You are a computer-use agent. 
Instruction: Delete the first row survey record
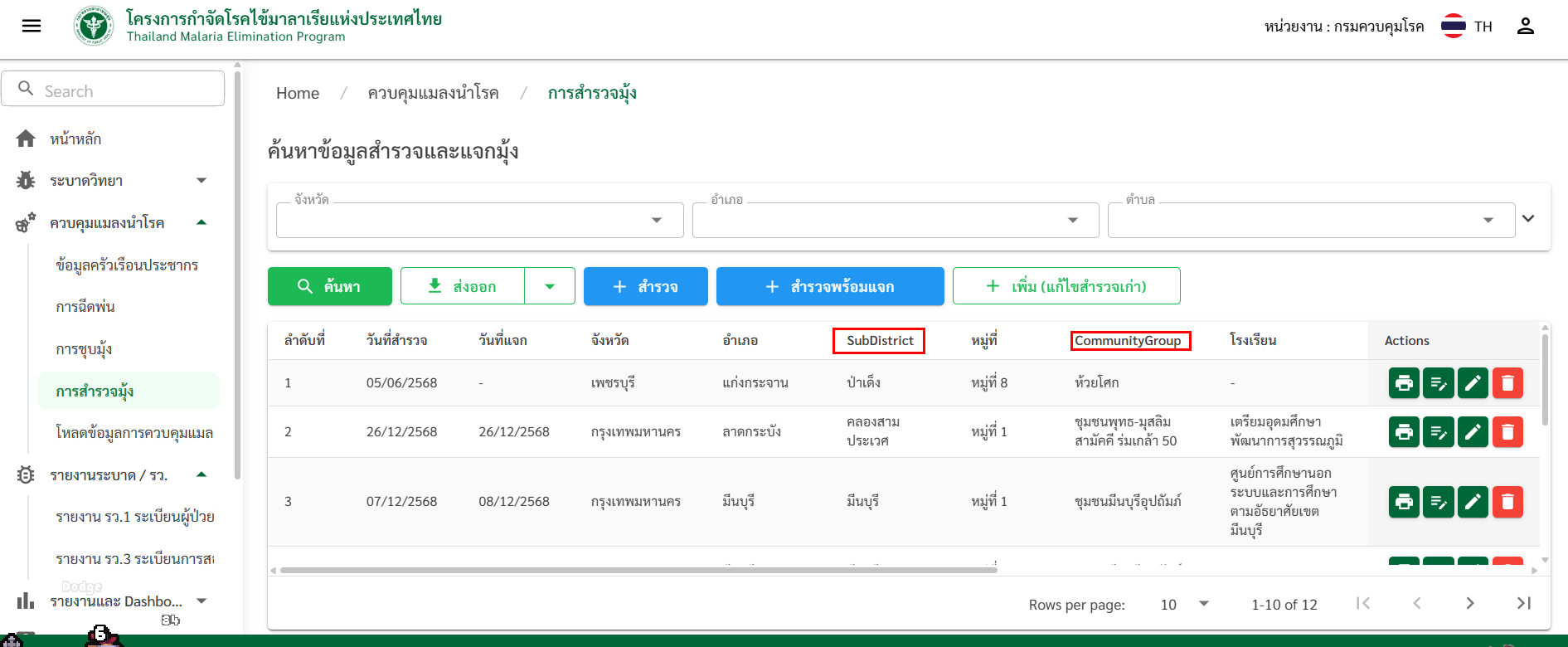[x=1507, y=383]
